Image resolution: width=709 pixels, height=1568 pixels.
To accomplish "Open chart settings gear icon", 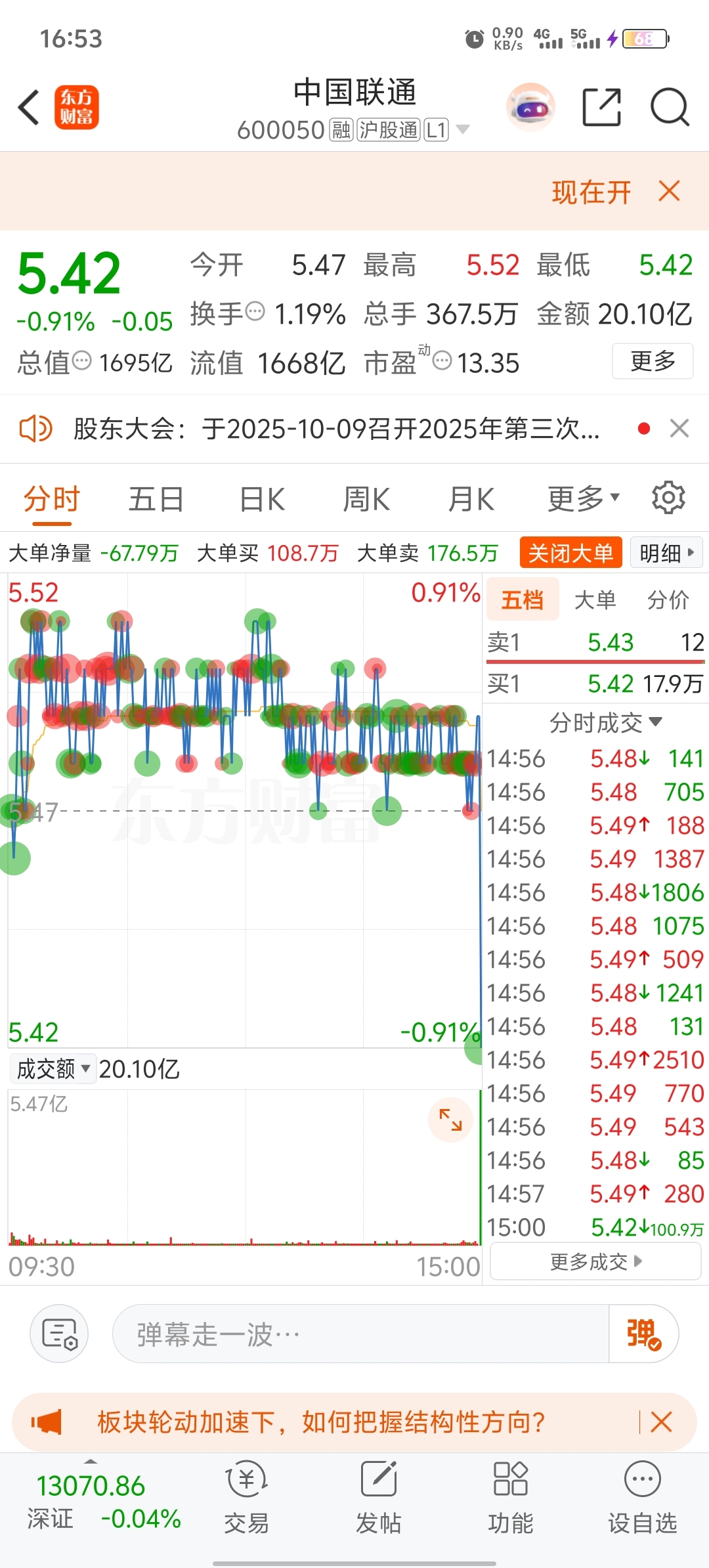I will tap(668, 498).
